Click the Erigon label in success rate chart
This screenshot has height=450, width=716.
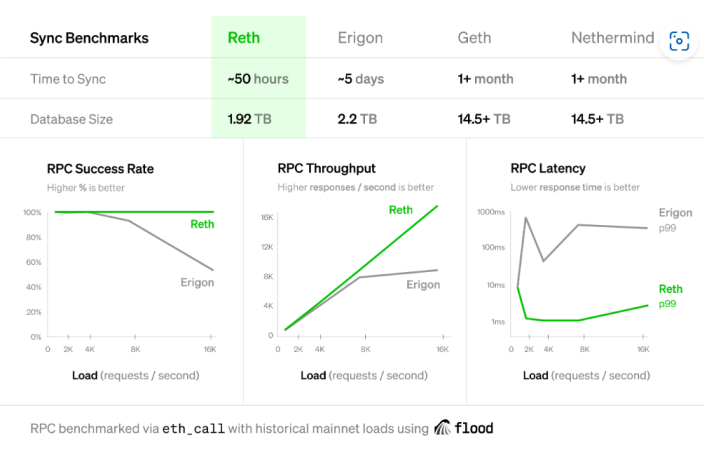[x=197, y=282]
